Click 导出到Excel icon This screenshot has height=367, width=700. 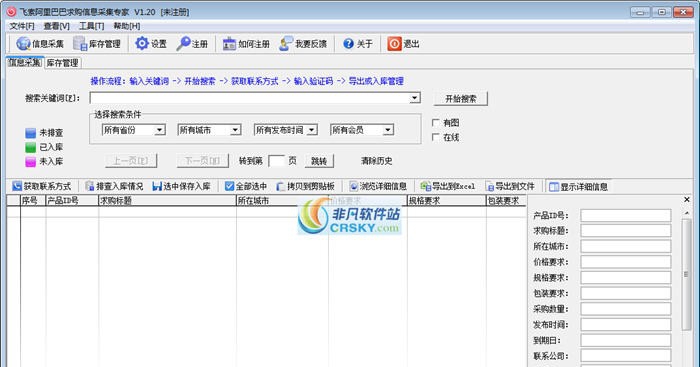coord(425,186)
